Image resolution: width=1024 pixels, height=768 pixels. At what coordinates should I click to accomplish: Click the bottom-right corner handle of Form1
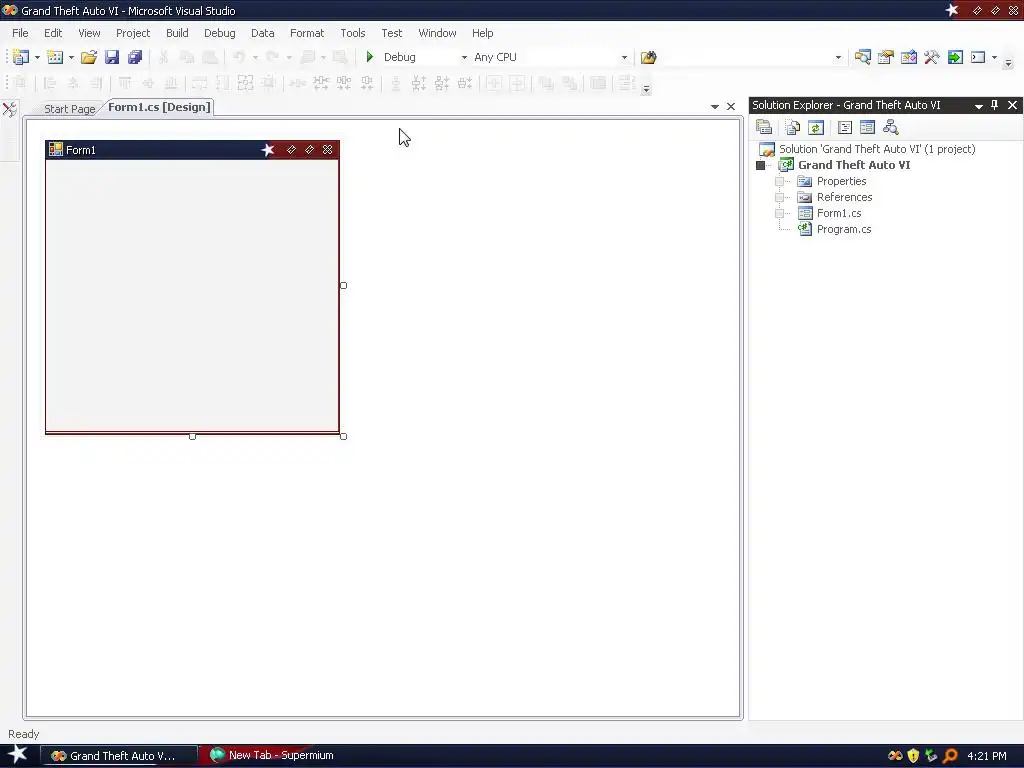[x=344, y=436]
